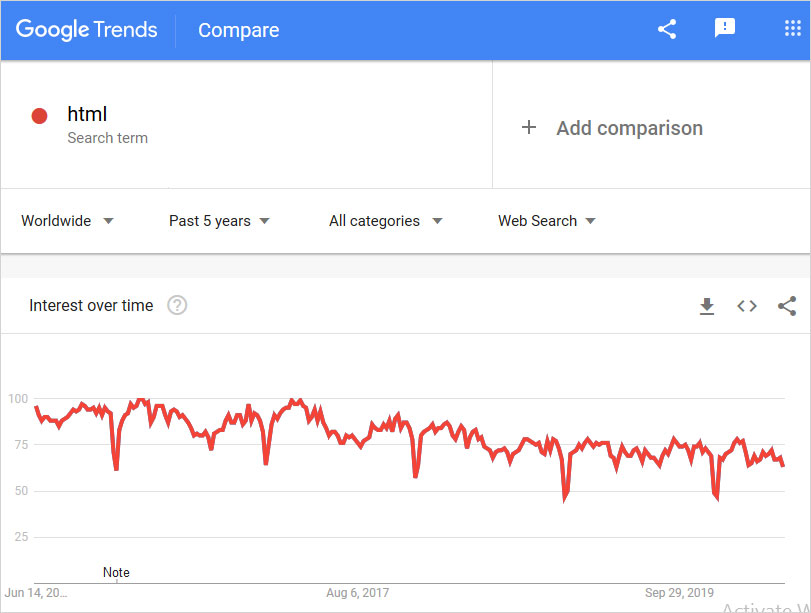Click the plus icon for comparison
The height and width of the screenshot is (613, 811).
[x=529, y=128]
